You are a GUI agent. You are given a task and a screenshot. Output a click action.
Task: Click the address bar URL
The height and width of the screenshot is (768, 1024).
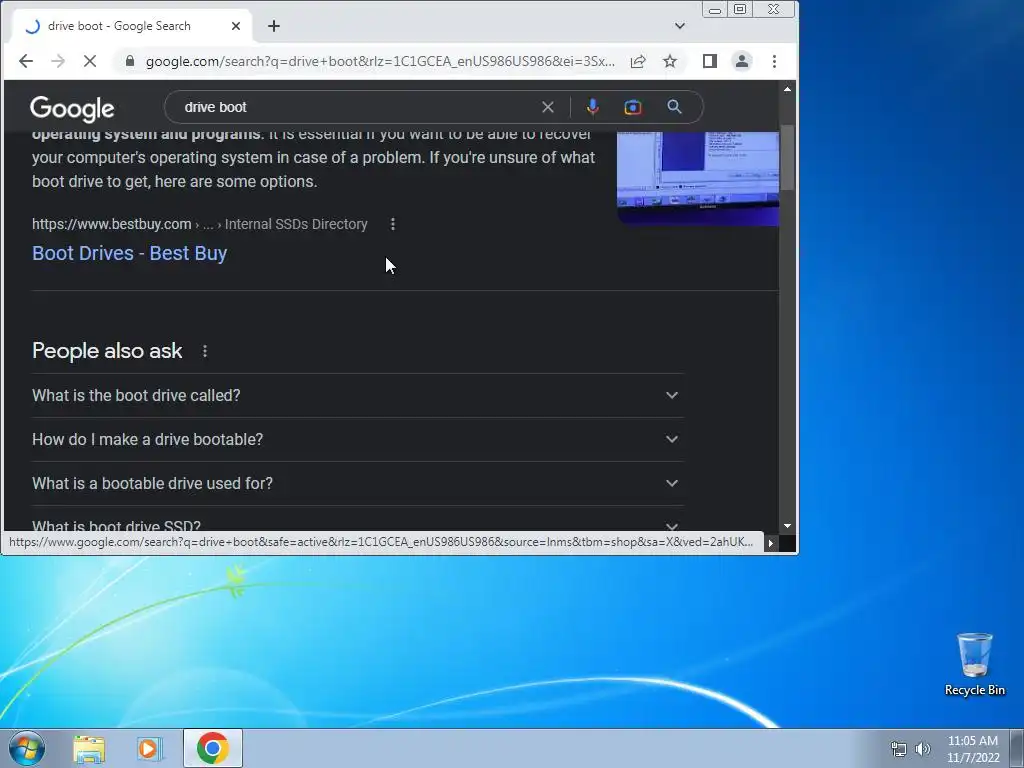click(x=380, y=61)
